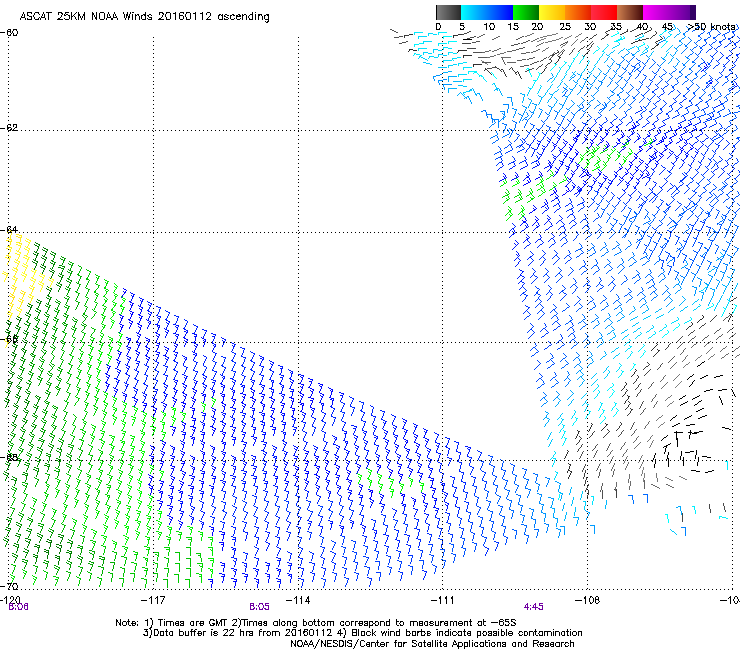Click the purple time stamp 4:45

click(533, 607)
